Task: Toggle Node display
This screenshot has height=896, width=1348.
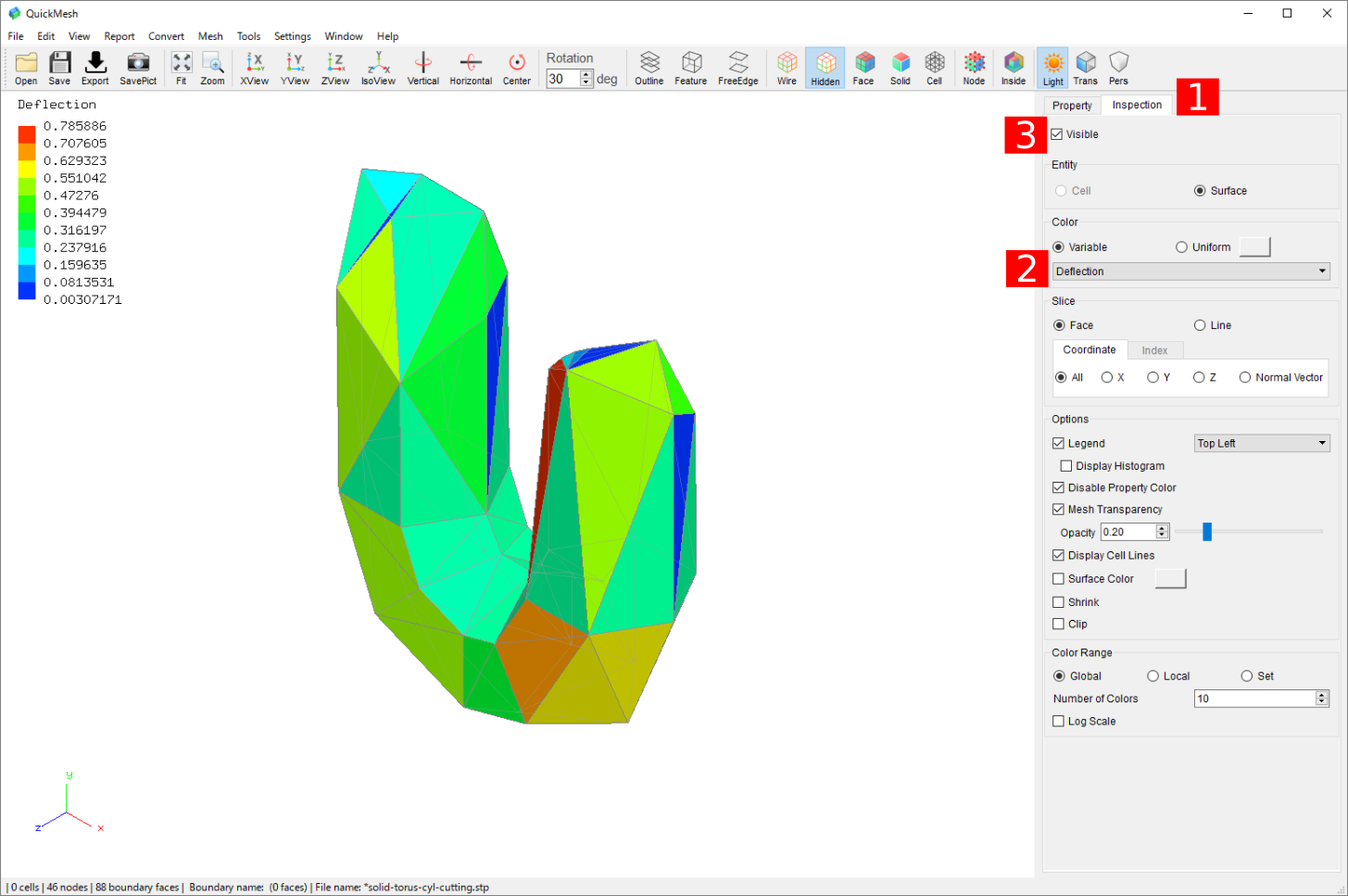Action: pos(974,69)
